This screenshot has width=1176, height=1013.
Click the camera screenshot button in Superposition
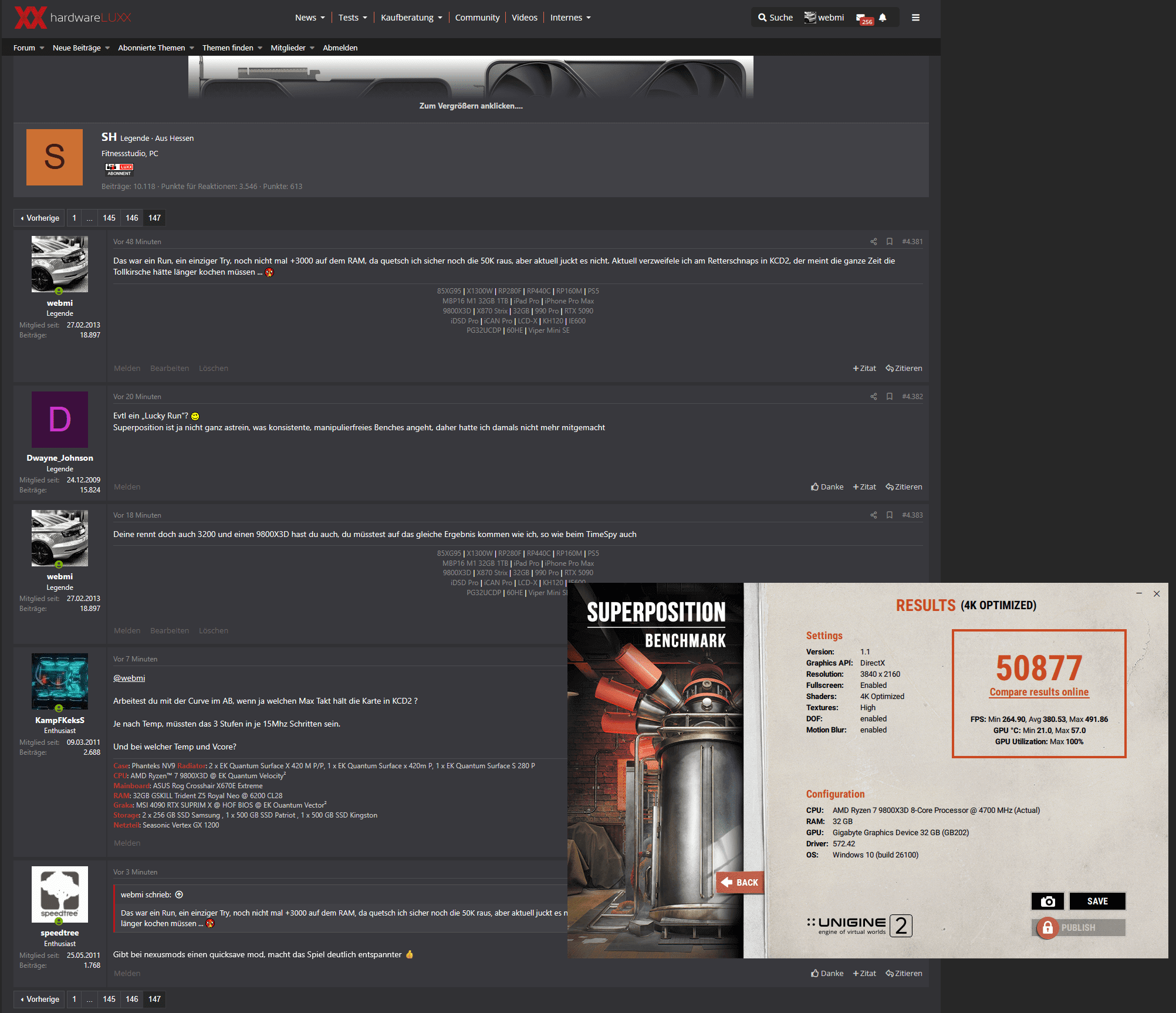[x=1047, y=901]
